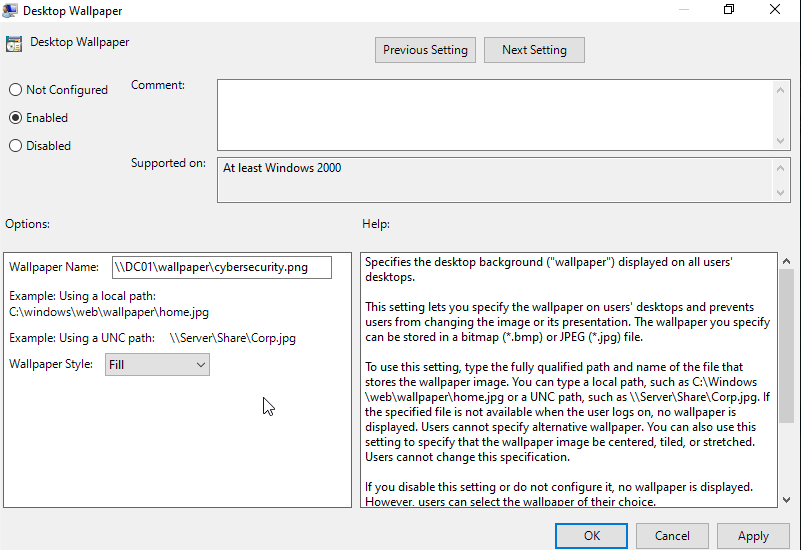Viewport: 801px width, 550px height.
Task: Click the example path C:\windows\web\wallpaper\home.jpg
Action: (x=109, y=312)
